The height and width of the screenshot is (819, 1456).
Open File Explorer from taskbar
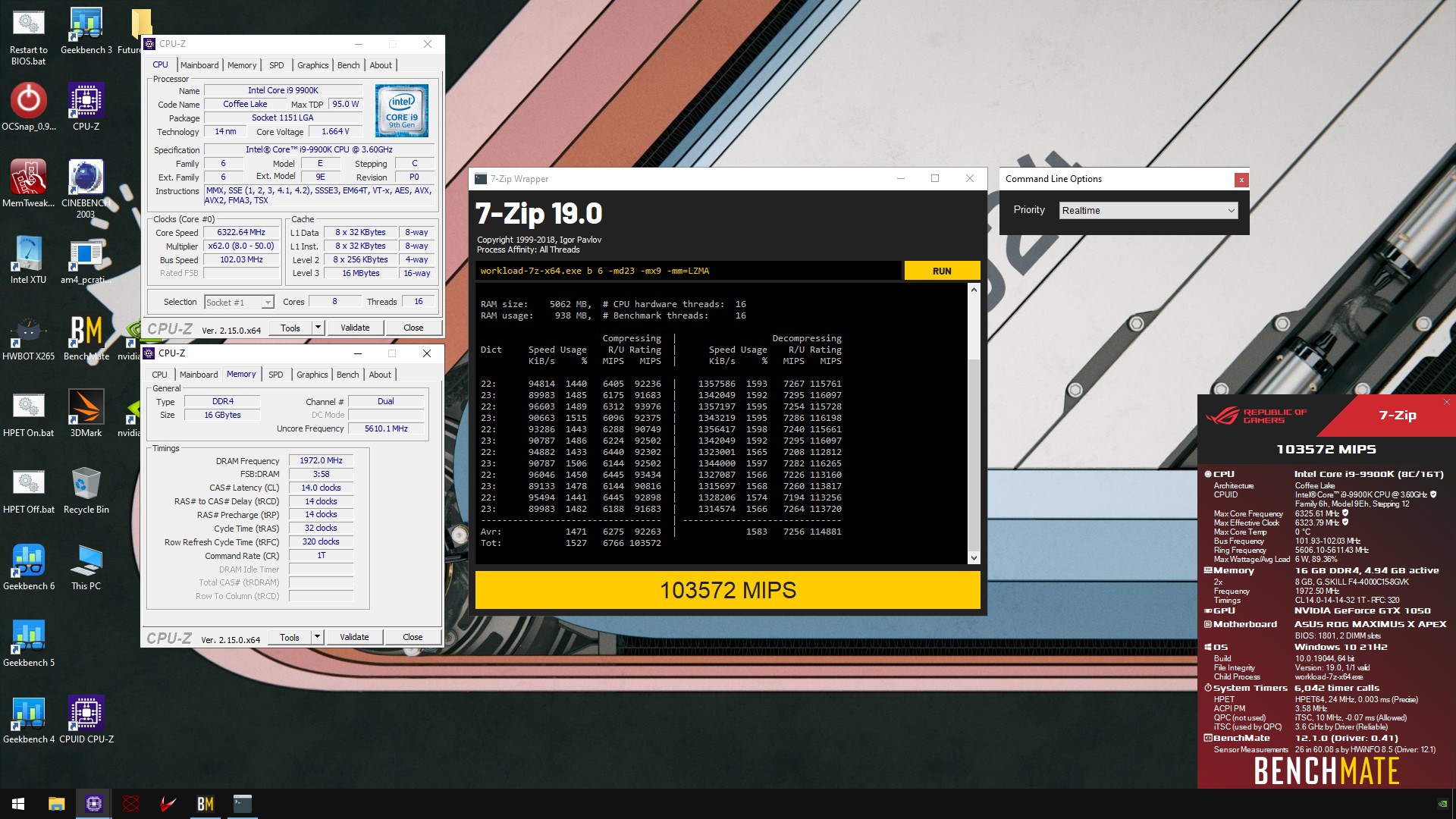[x=56, y=804]
